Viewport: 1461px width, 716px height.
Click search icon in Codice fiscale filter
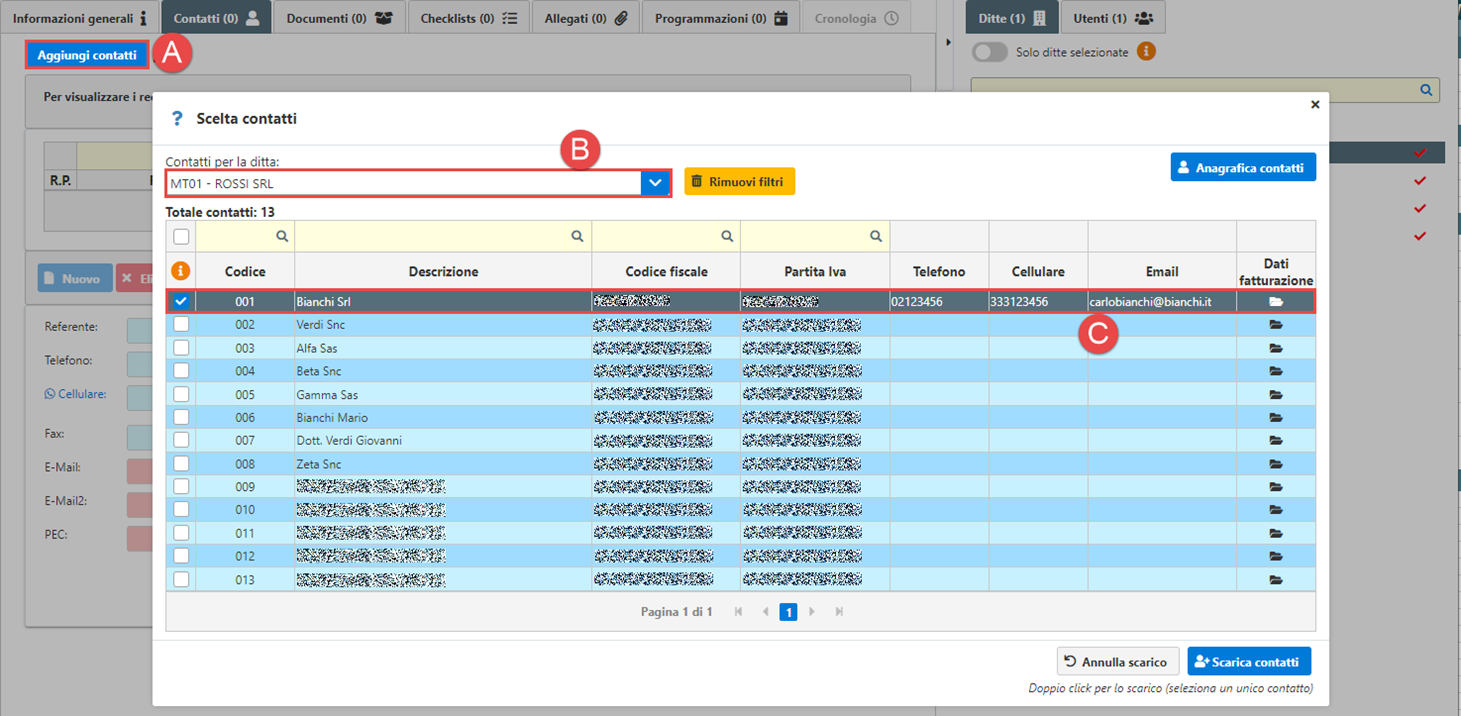[x=727, y=236]
